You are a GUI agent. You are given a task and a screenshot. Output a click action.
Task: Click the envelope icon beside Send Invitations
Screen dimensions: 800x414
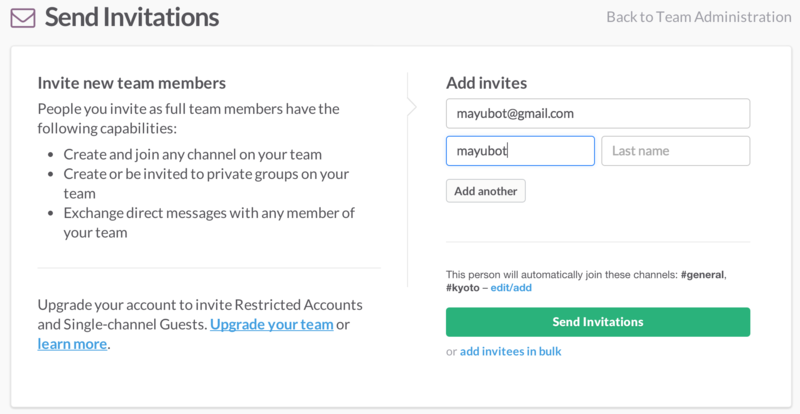click(x=22, y=18)
